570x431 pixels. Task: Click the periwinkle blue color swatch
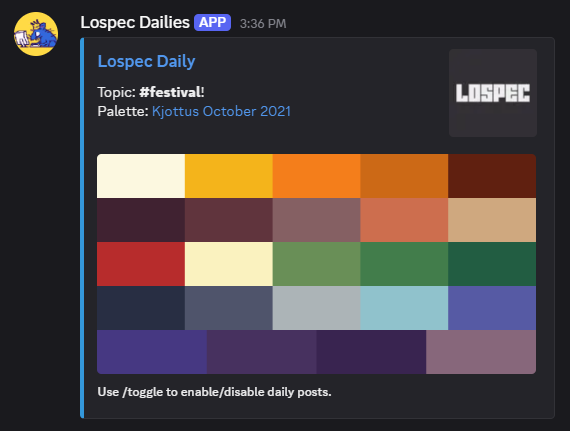[492, 308]
